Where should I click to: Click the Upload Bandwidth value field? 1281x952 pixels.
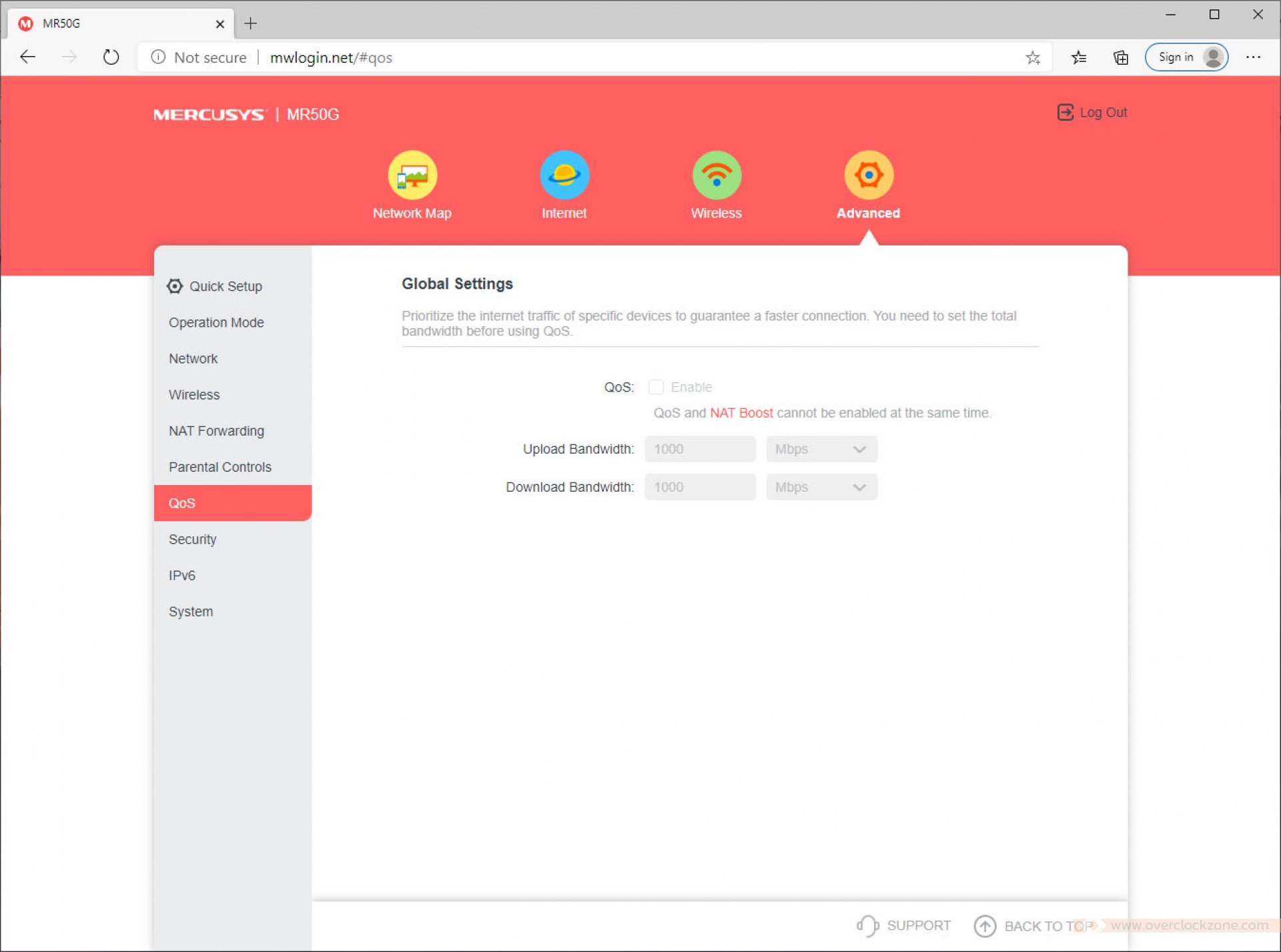pos(699,449)
